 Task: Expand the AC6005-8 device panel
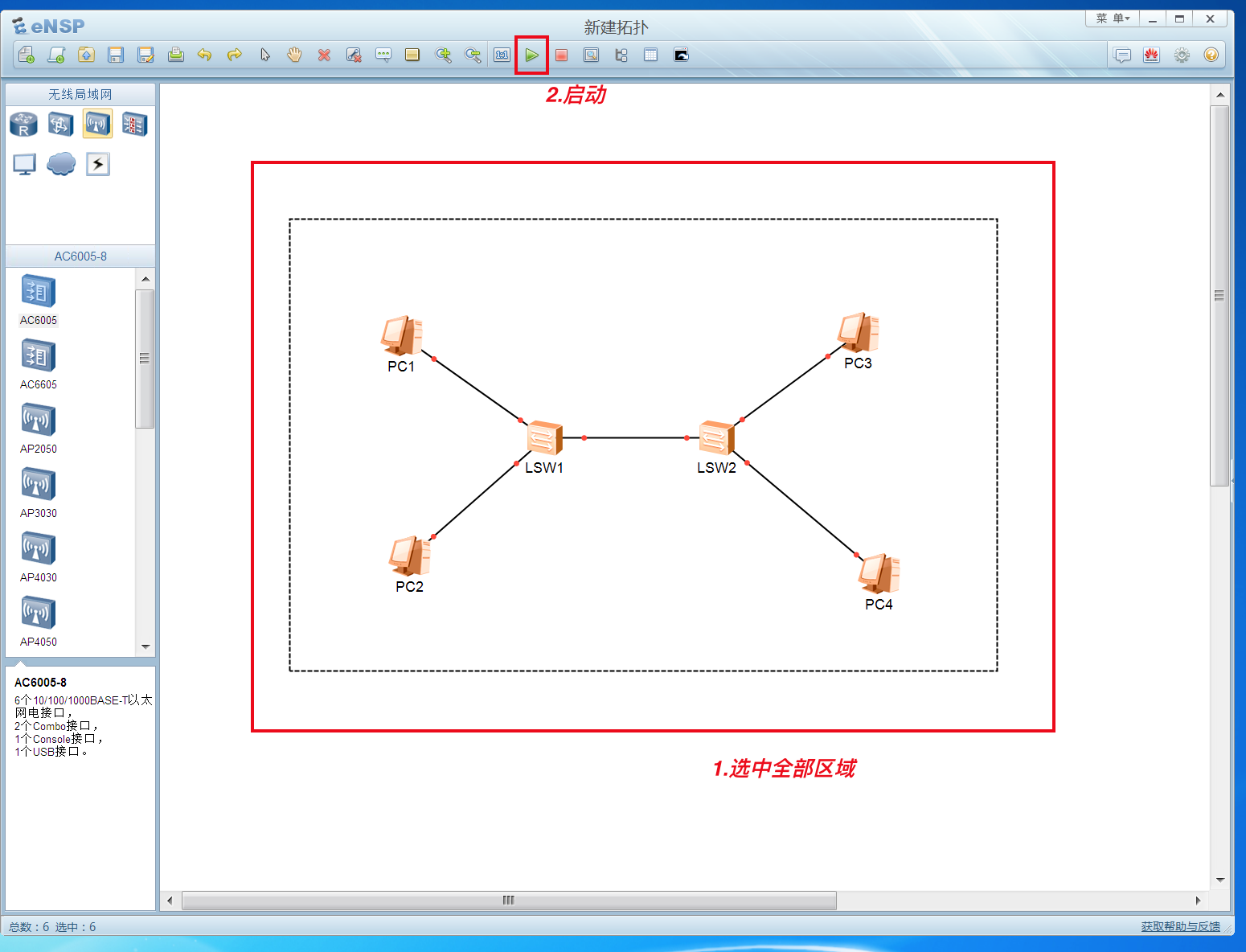80,256
